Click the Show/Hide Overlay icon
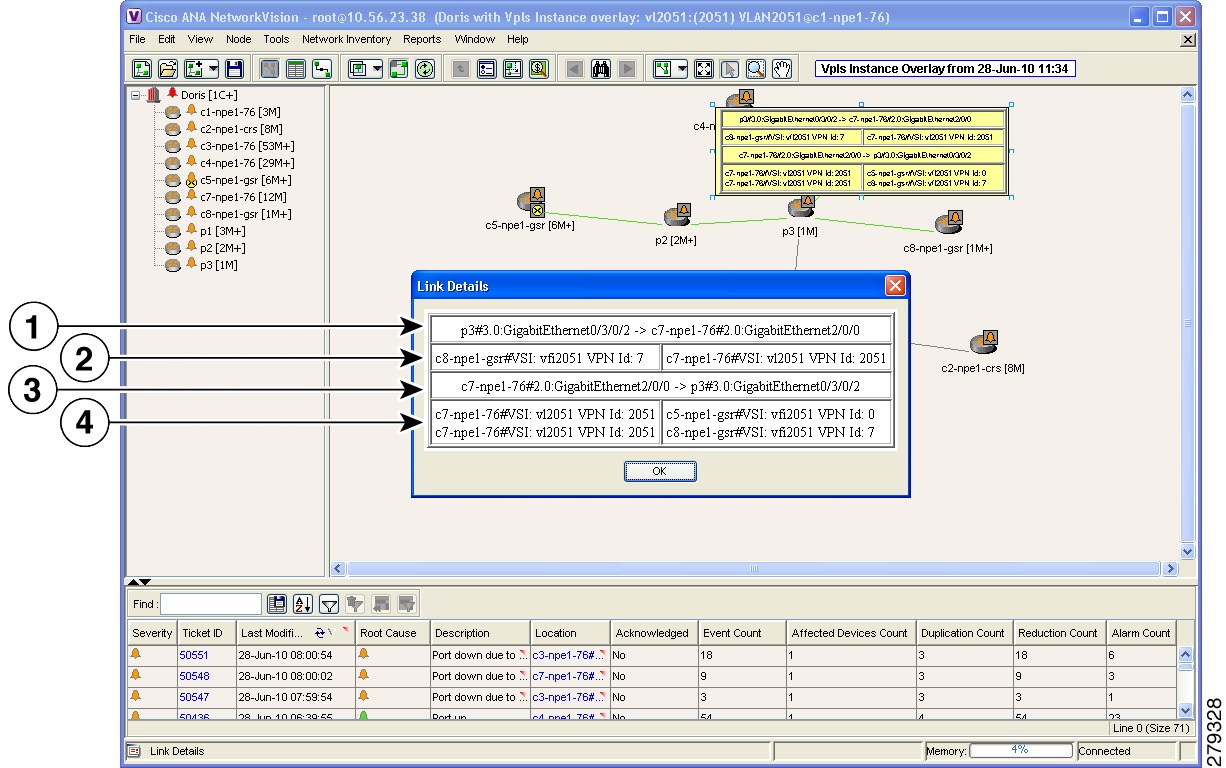This screenshot has height=768, width=1226. pos(400,69)
